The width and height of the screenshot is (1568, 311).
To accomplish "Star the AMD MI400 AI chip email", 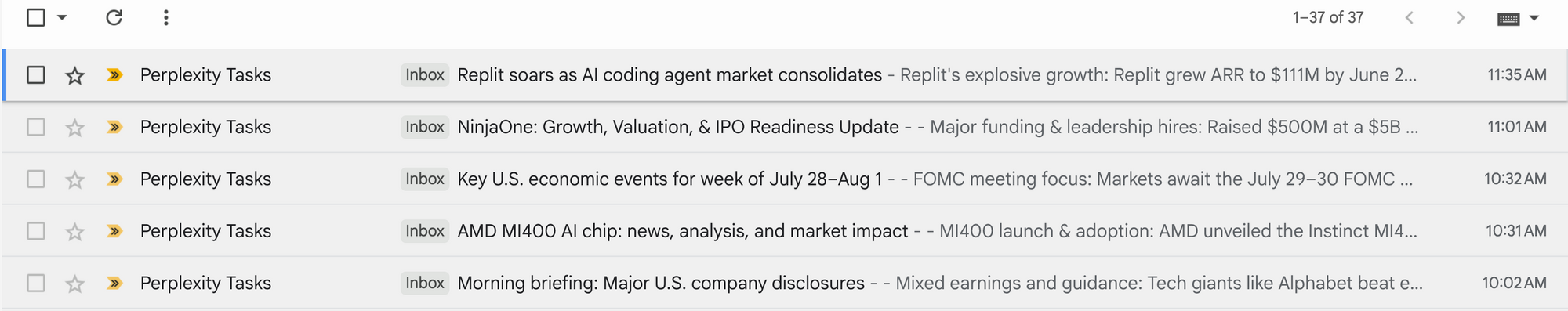I will coord(74,231).
